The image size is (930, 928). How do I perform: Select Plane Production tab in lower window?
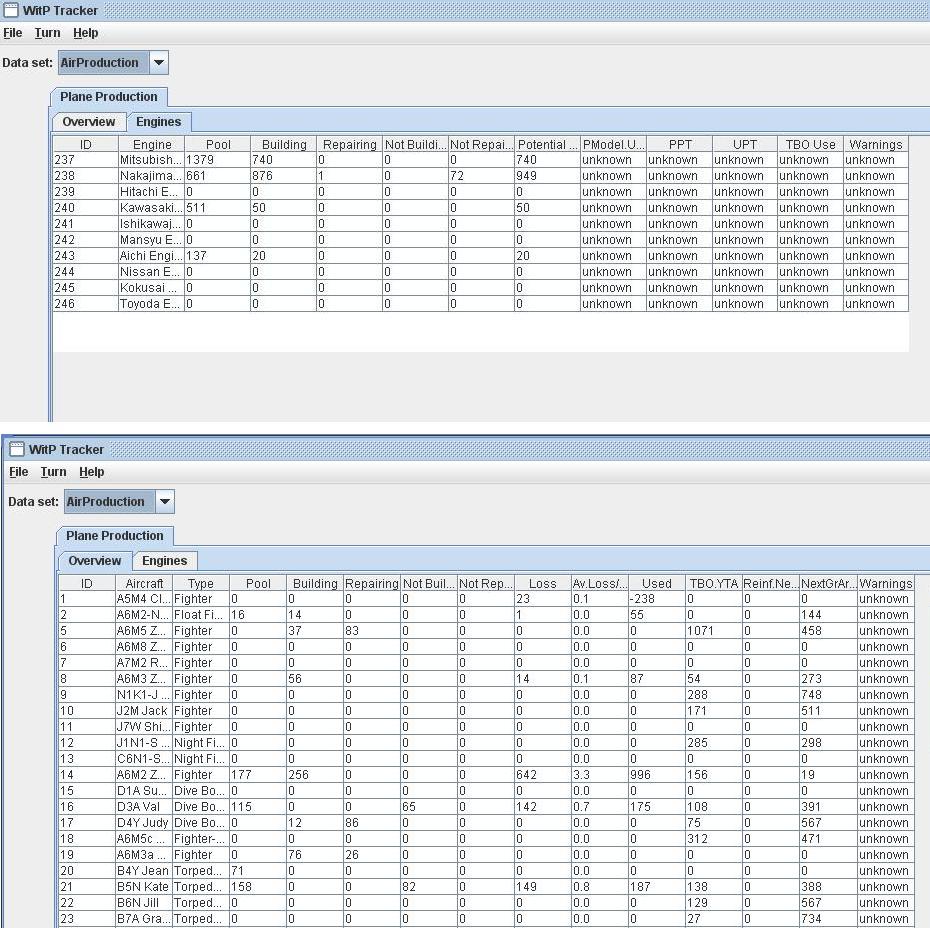(114, 535)
